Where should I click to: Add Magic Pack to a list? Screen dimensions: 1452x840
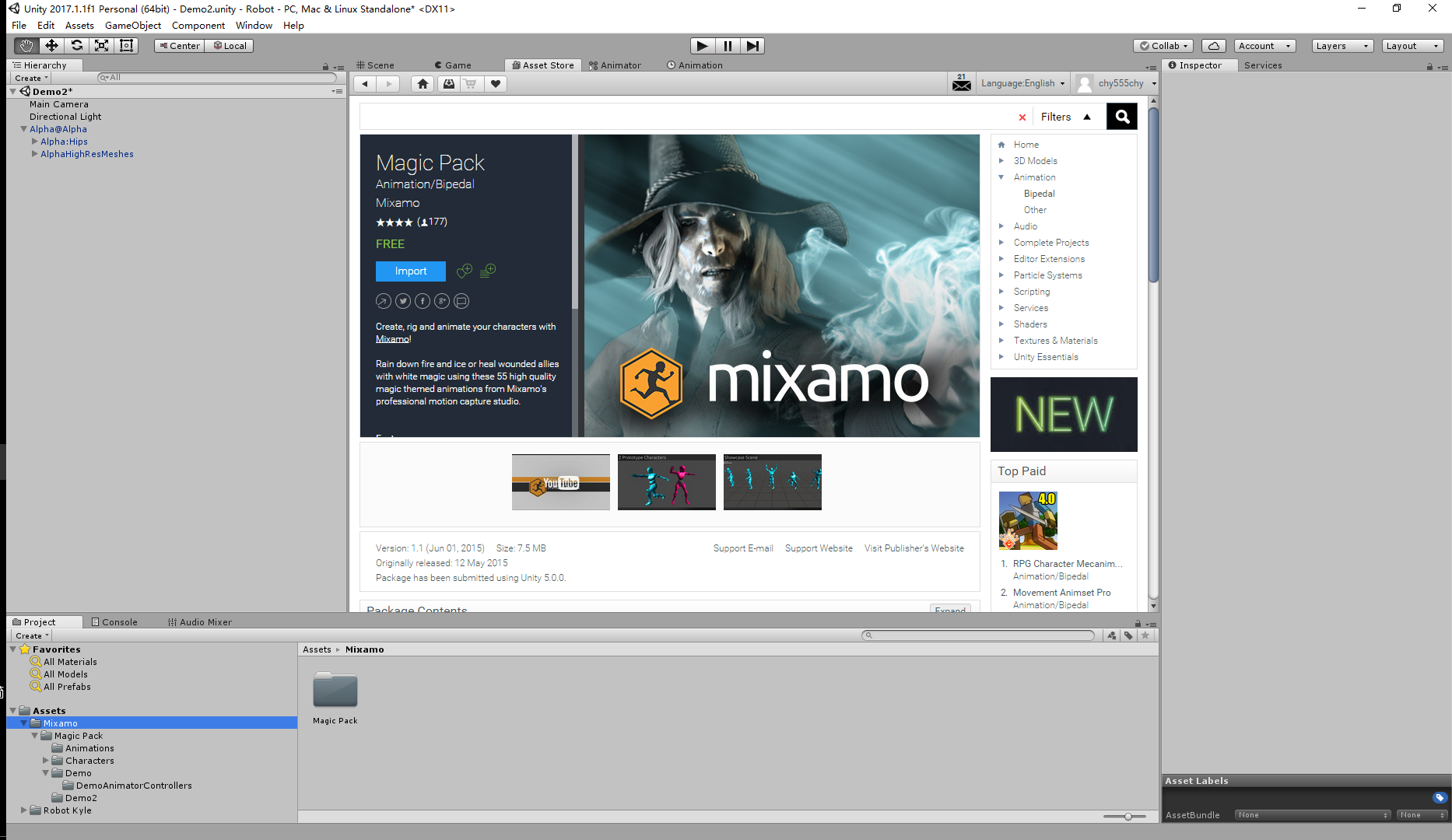click(488, 271)
